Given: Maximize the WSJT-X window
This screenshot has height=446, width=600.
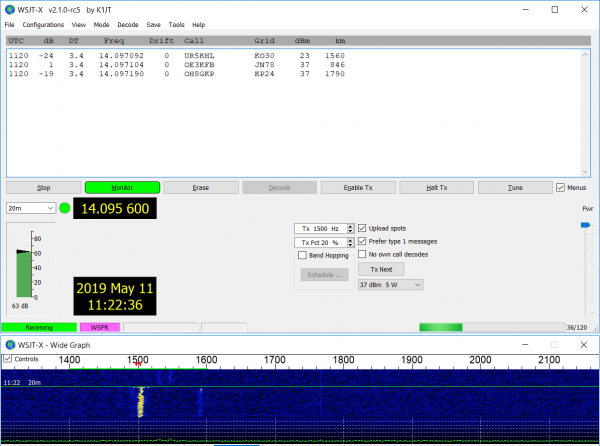Looking at the screenshot, I should (555, 9).
